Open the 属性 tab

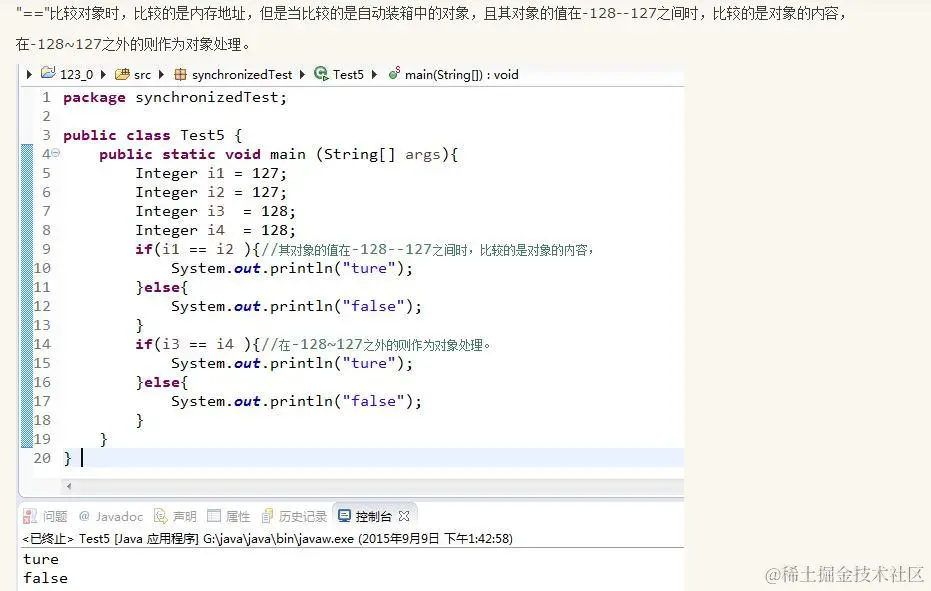tap(238, 516)
